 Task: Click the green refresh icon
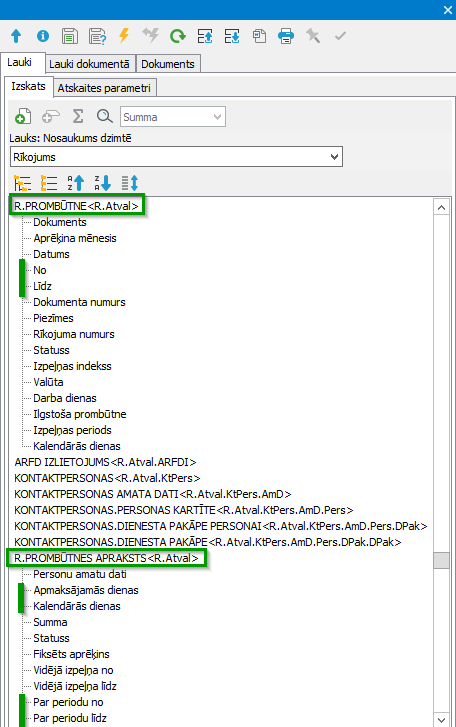click(x=177, y=36)
